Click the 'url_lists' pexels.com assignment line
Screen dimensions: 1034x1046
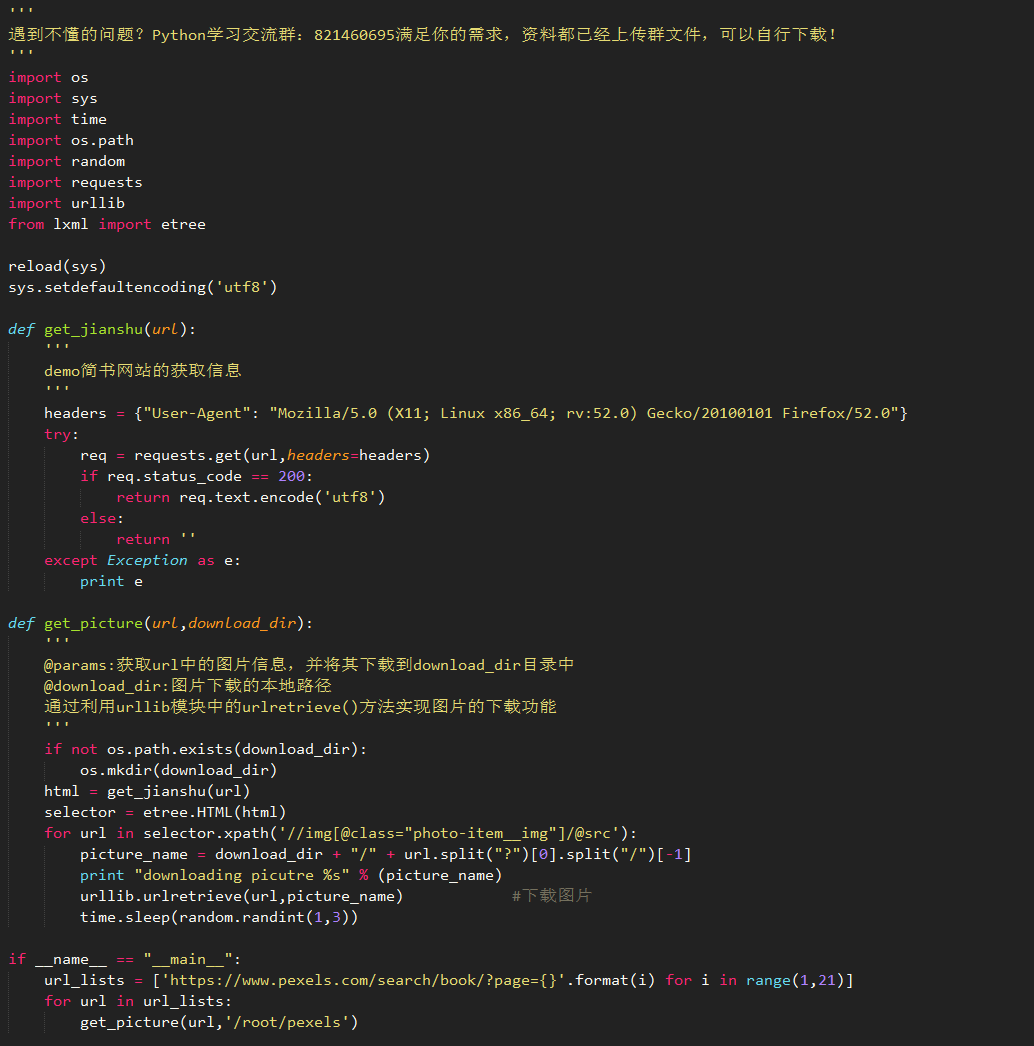449,981
